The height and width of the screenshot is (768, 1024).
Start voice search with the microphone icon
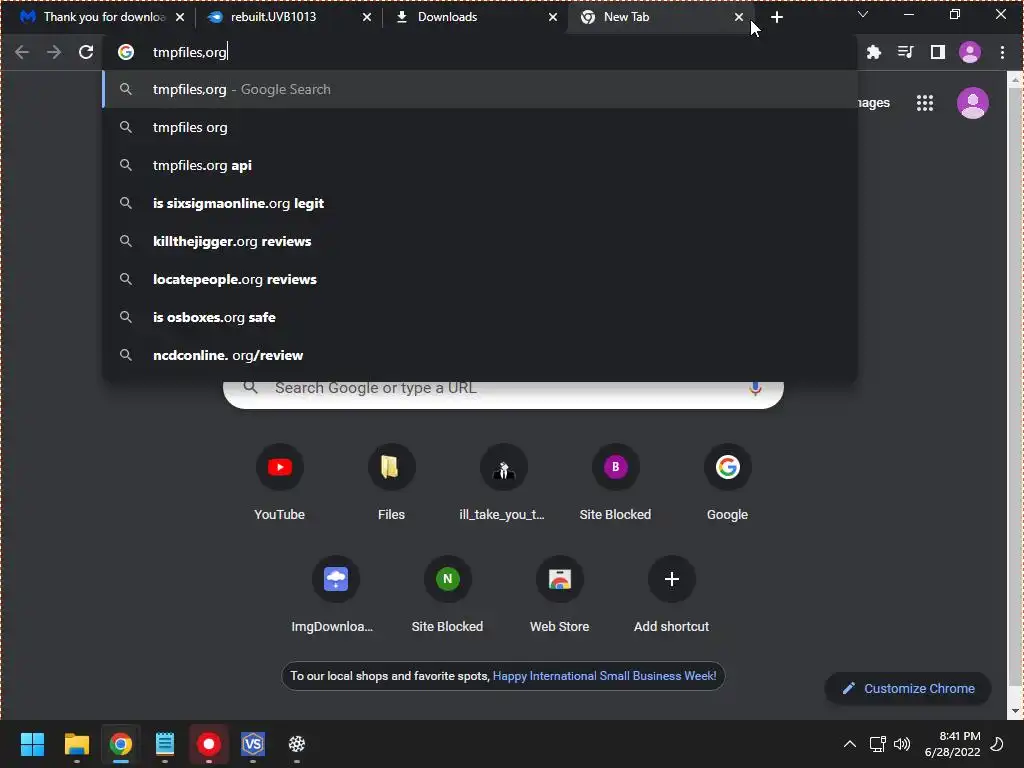755,389
